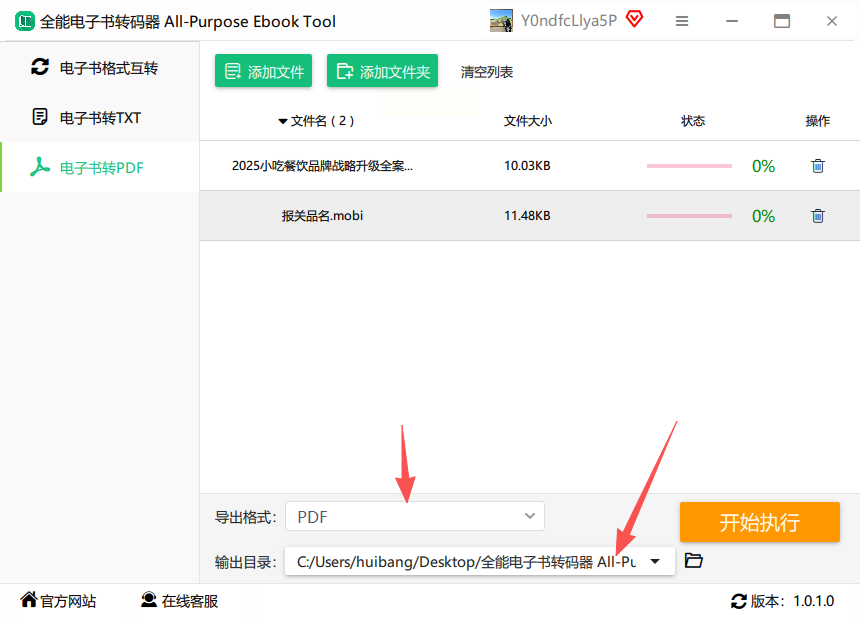This screenshot has height=617, width=860.
Task: Click 清空列表 to clear list
Action: tap(486, 72)
